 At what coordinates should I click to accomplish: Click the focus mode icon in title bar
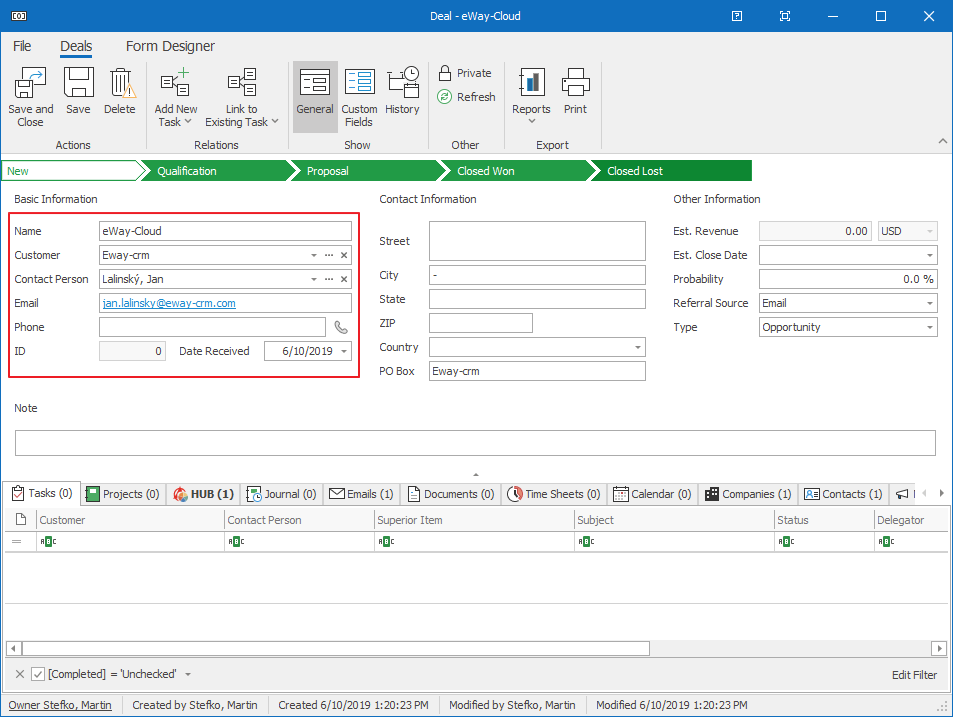785,16
